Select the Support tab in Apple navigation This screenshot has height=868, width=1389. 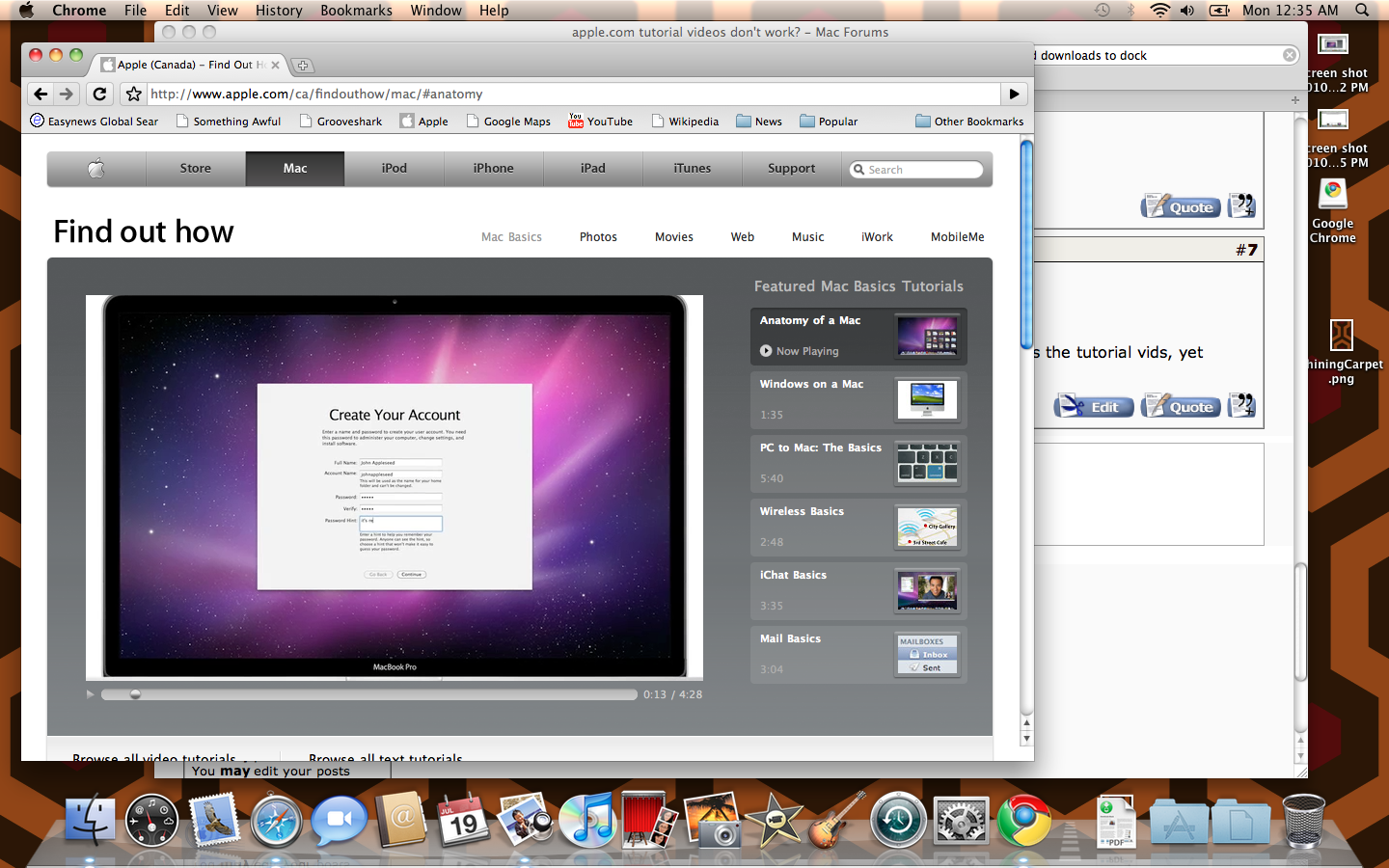[x=791, y=168]
